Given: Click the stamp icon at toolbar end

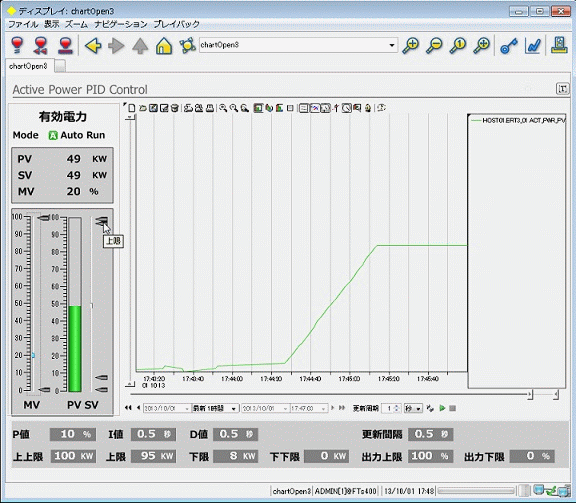Looking at the screenshot, I should click(x=559, y=45).
